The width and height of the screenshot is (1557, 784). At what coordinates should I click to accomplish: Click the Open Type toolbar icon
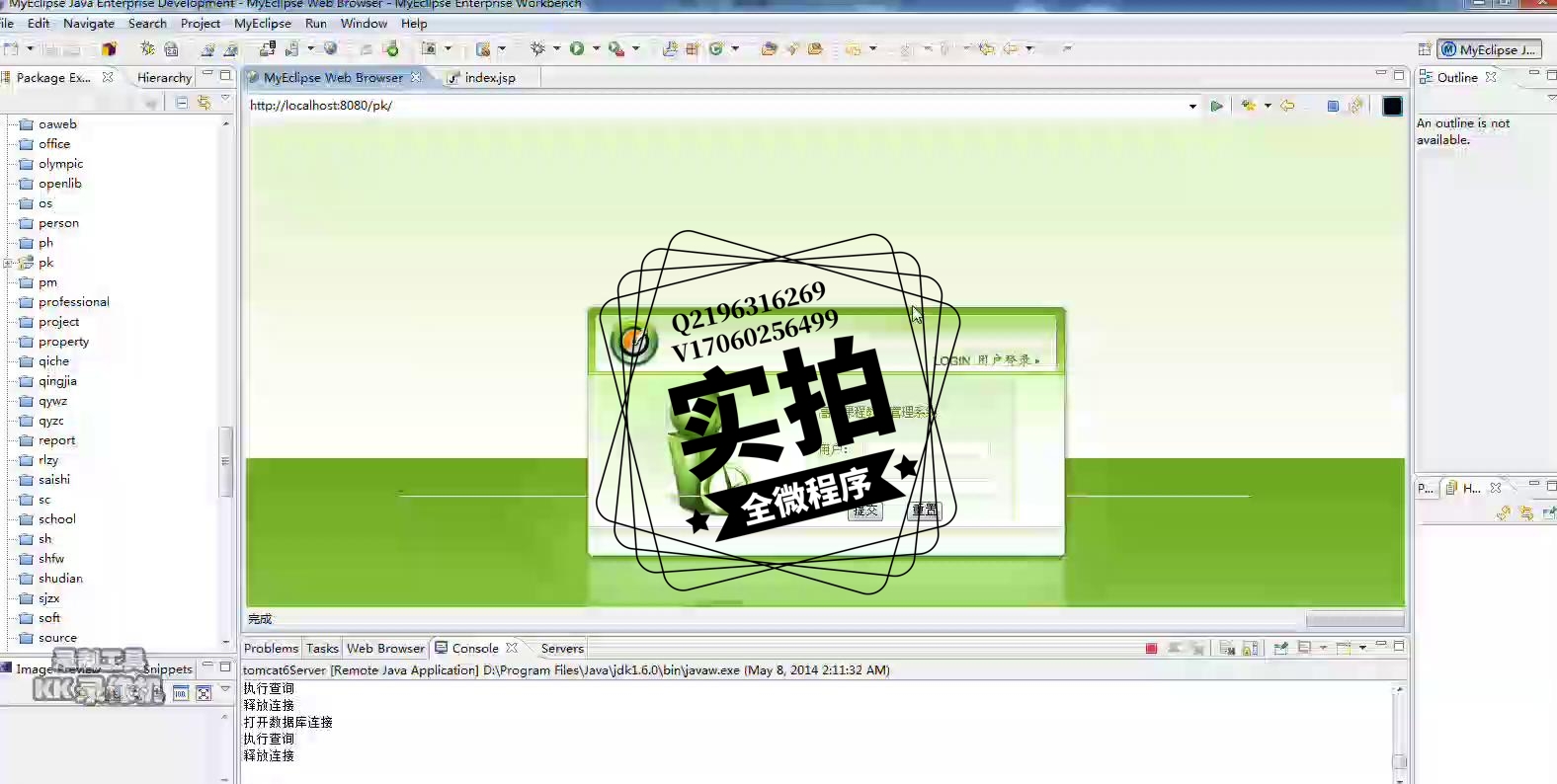click(x=768, y=48)
